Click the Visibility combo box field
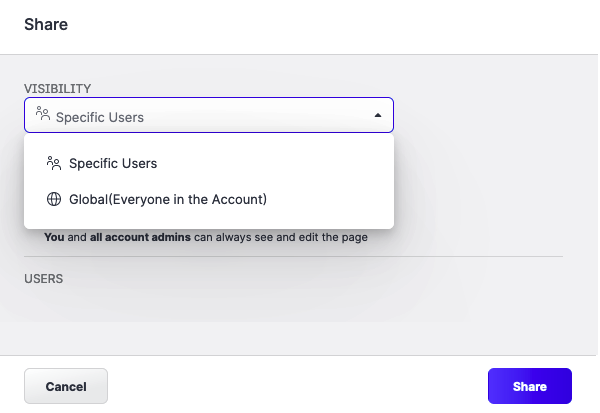The image size is (600, 413). [208, 116]
